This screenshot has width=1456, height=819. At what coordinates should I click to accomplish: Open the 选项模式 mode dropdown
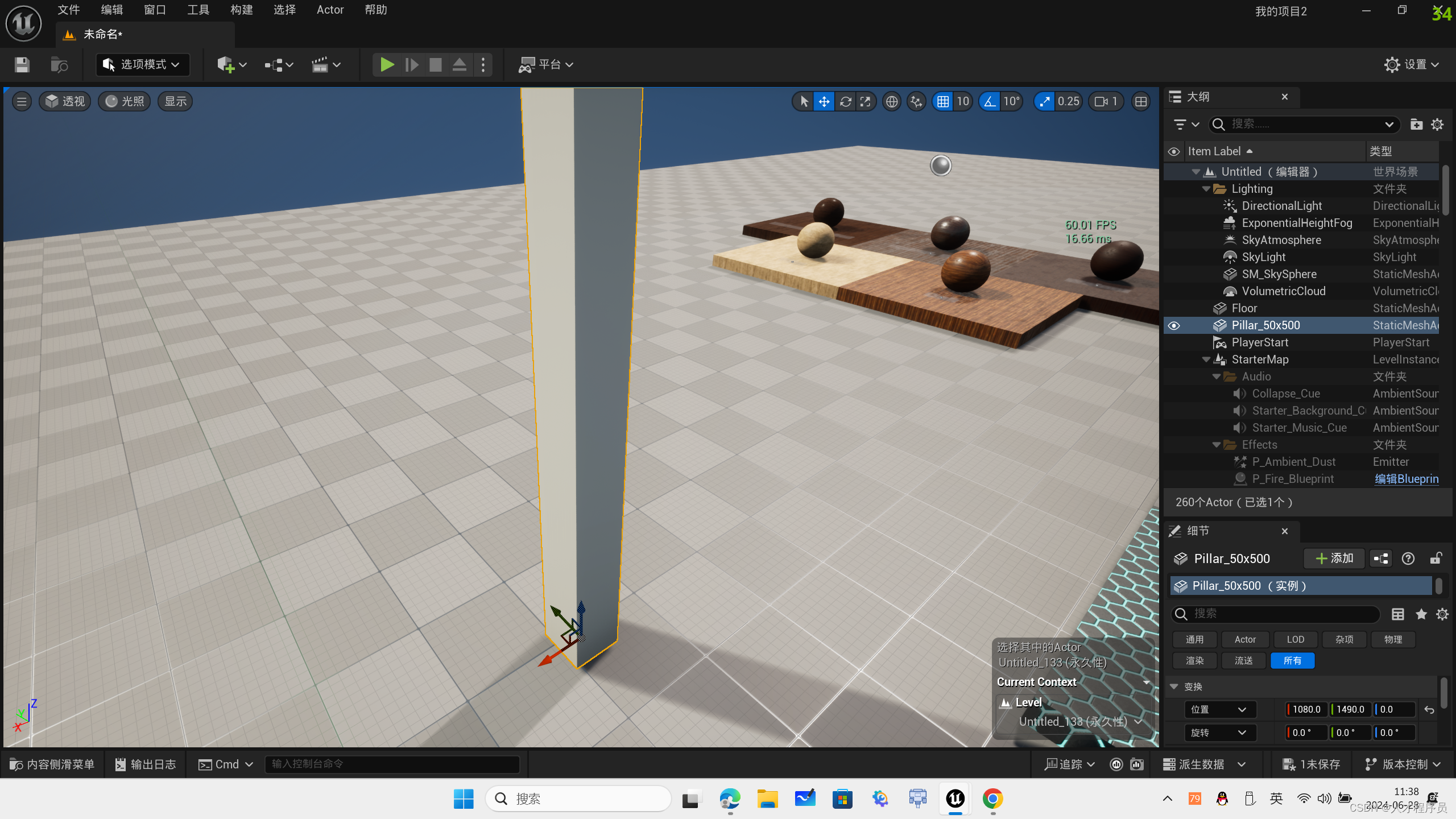click(143, 64)
